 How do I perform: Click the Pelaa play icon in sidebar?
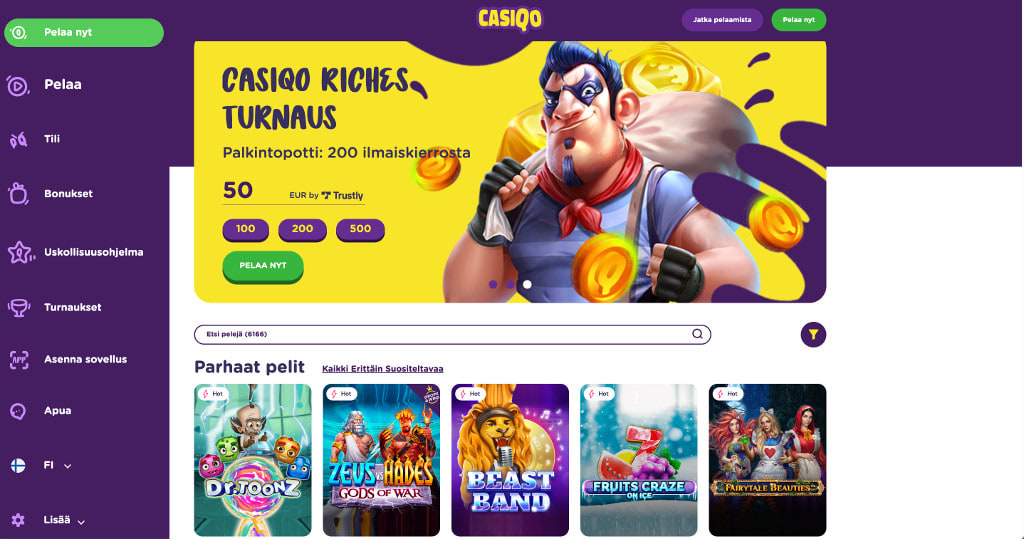(18, 86)
